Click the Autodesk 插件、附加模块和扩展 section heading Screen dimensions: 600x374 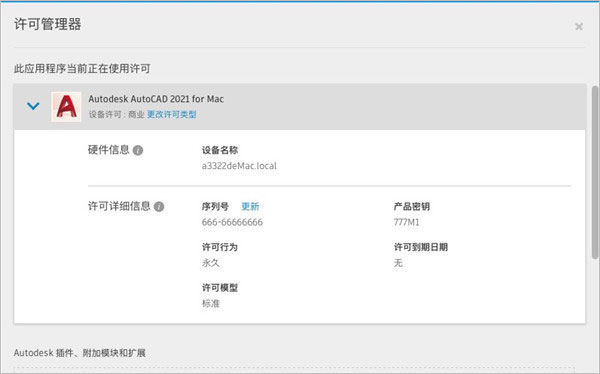tap(80, 353)
